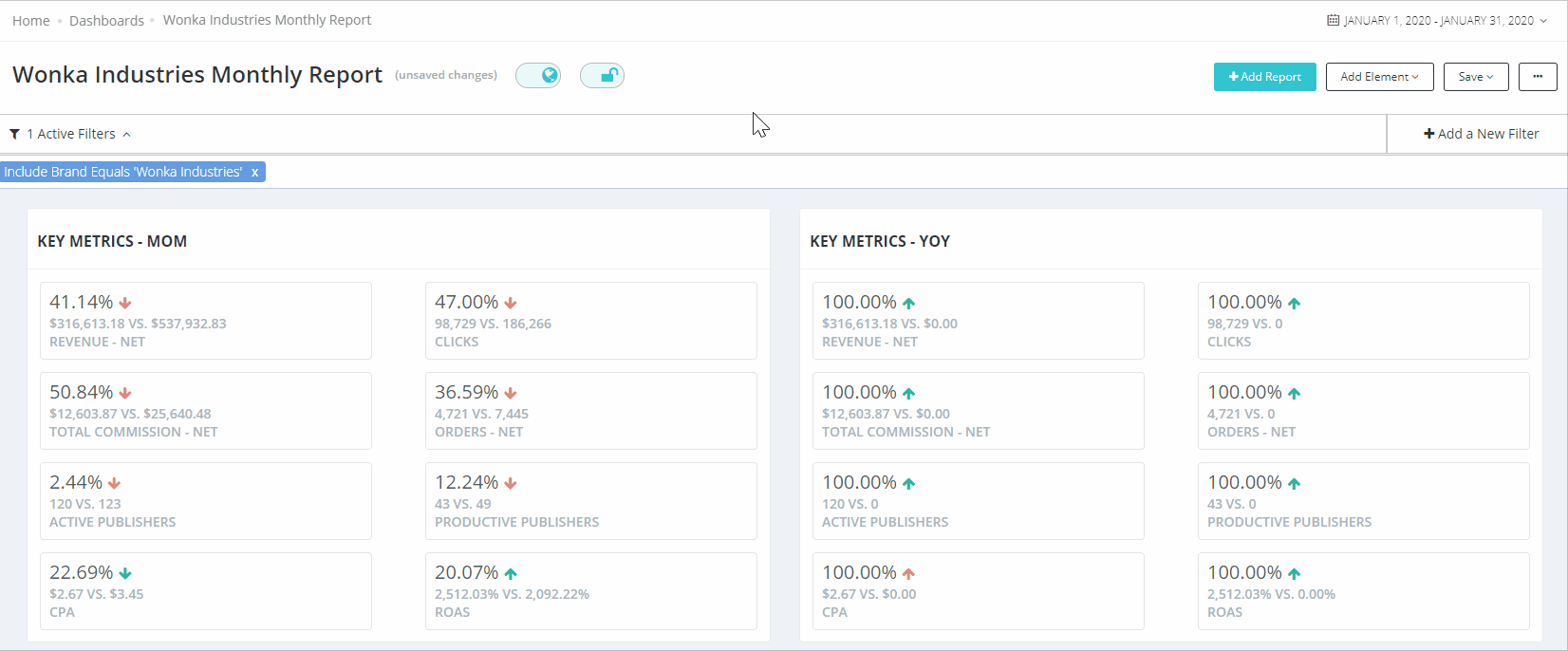Click up arrow on YOY Revenue - Net card
Image resolution: width=1568 pixels, height=651 pixels.
point(908,303)
